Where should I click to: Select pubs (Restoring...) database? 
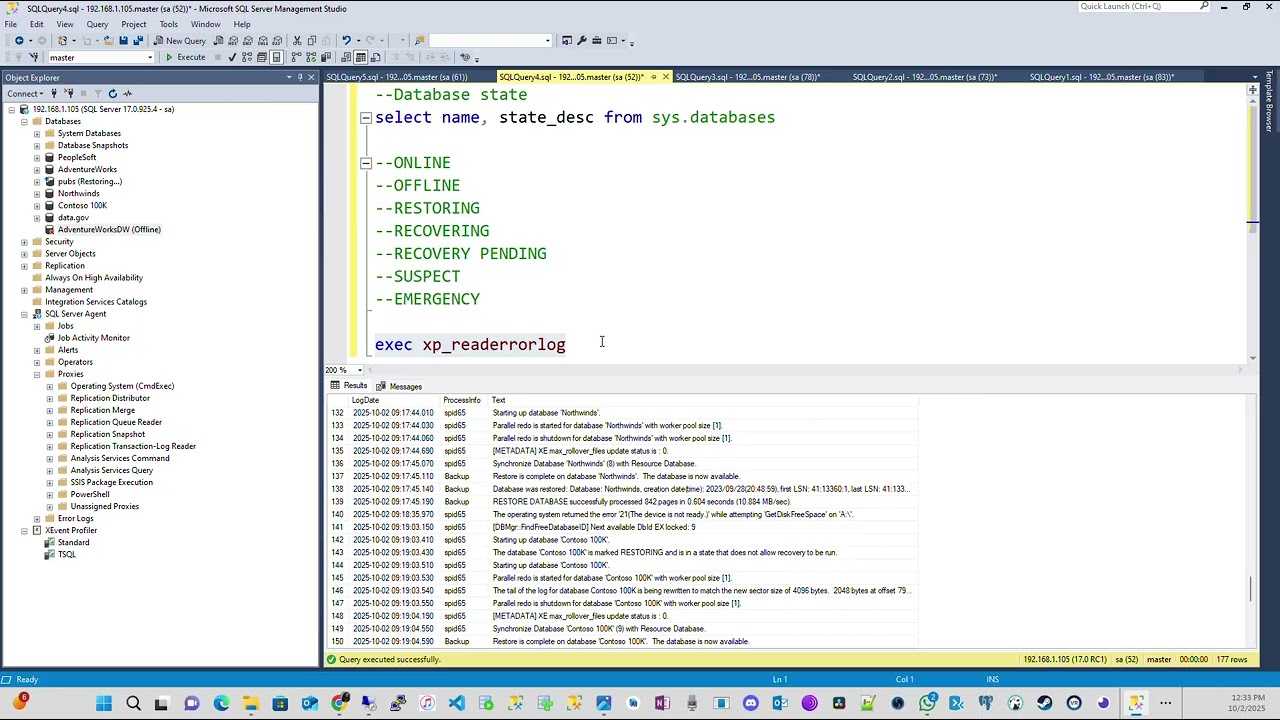[x=90, y=181]
